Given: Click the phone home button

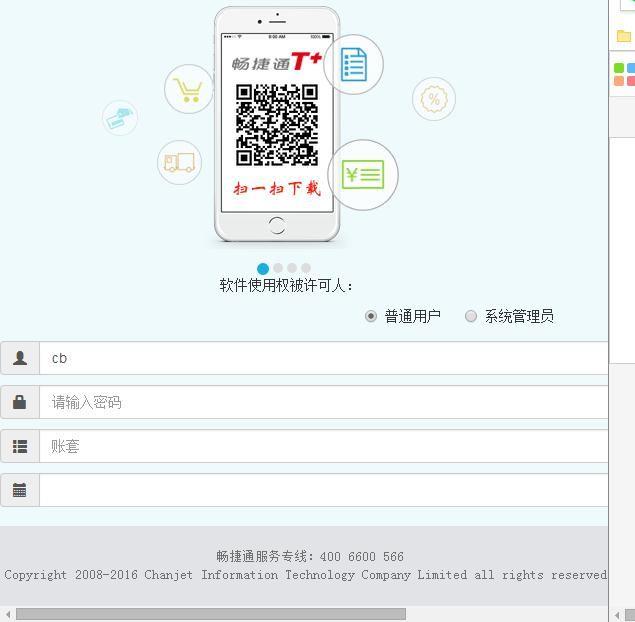Looking at the screenshot, I should 277,225.
